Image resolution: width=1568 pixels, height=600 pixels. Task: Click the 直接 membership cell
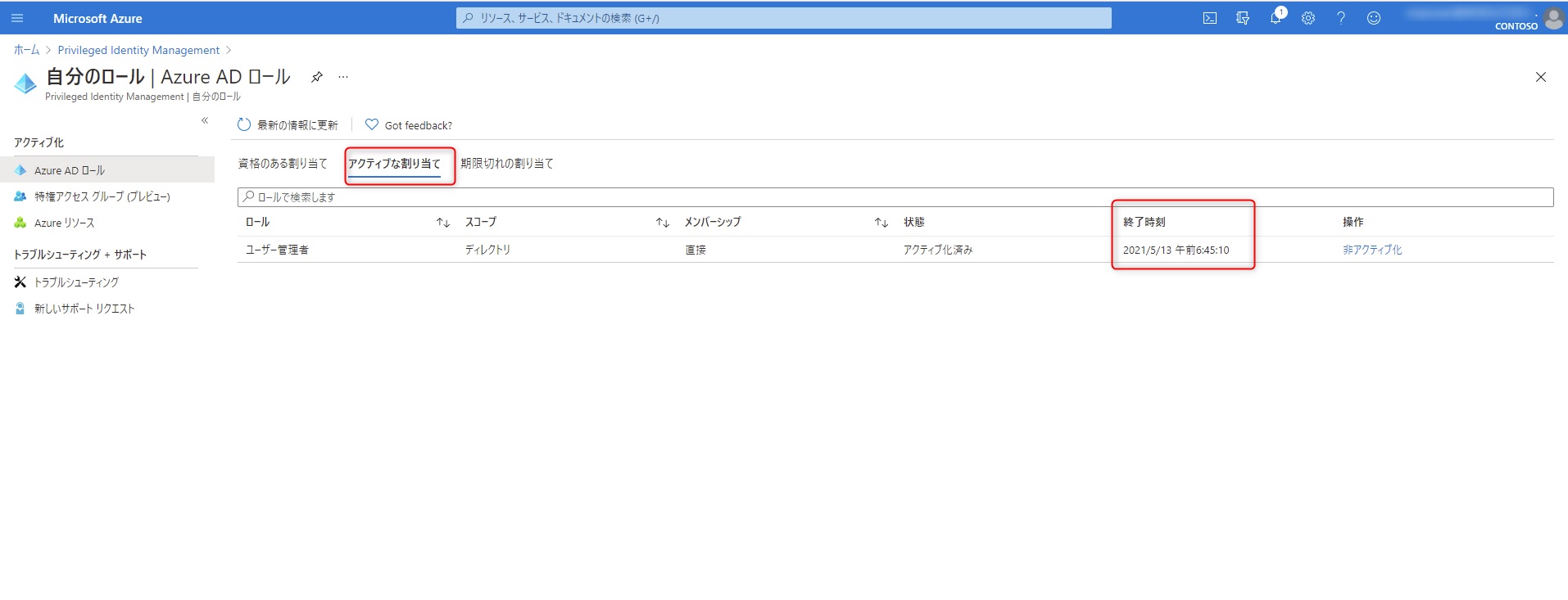tap(696, 250)
